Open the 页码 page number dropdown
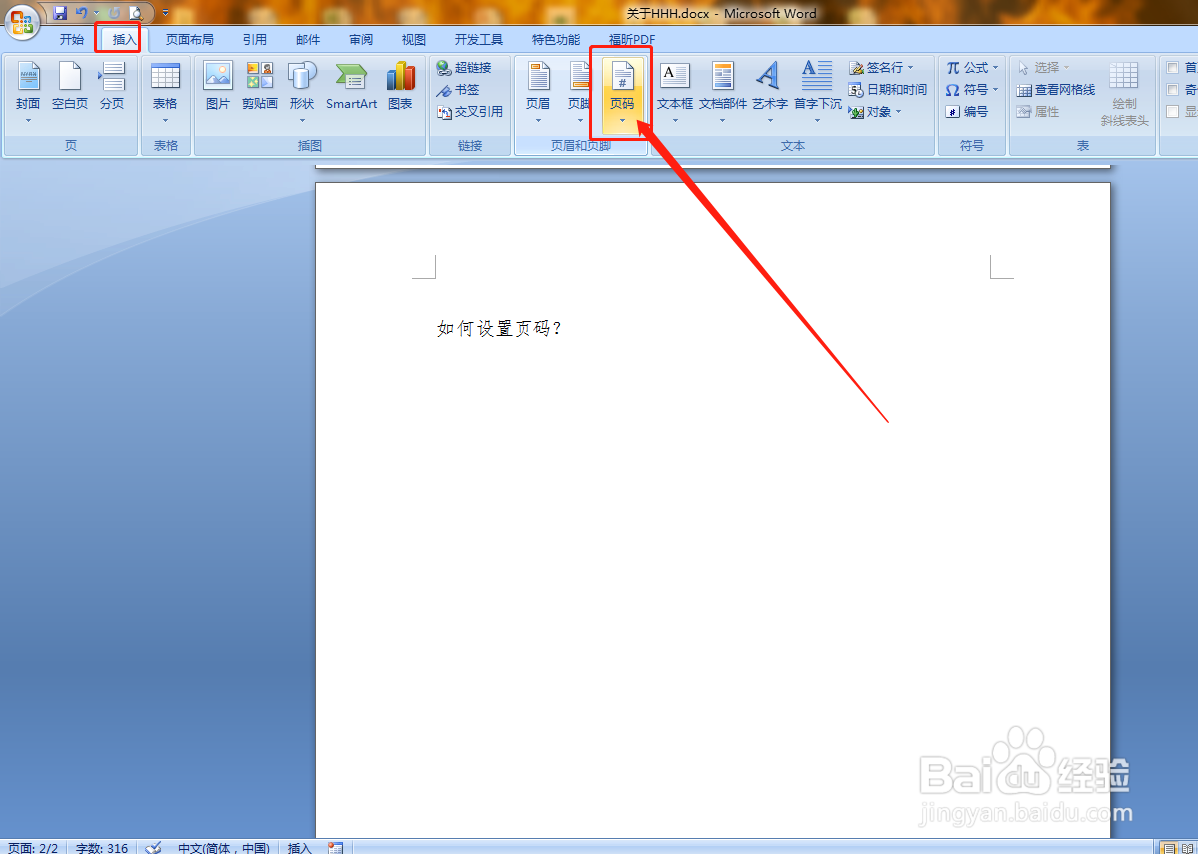Screen dimensions: 1198x854 coord(622,95)
